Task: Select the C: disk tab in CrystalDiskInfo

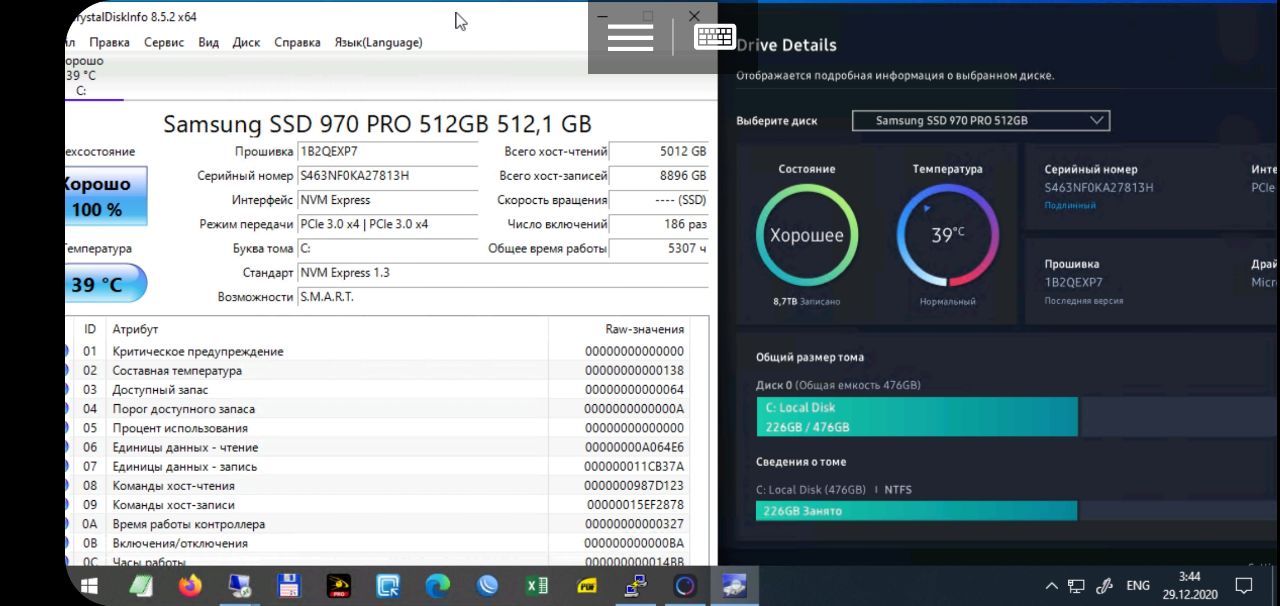Action: [94, 76]
